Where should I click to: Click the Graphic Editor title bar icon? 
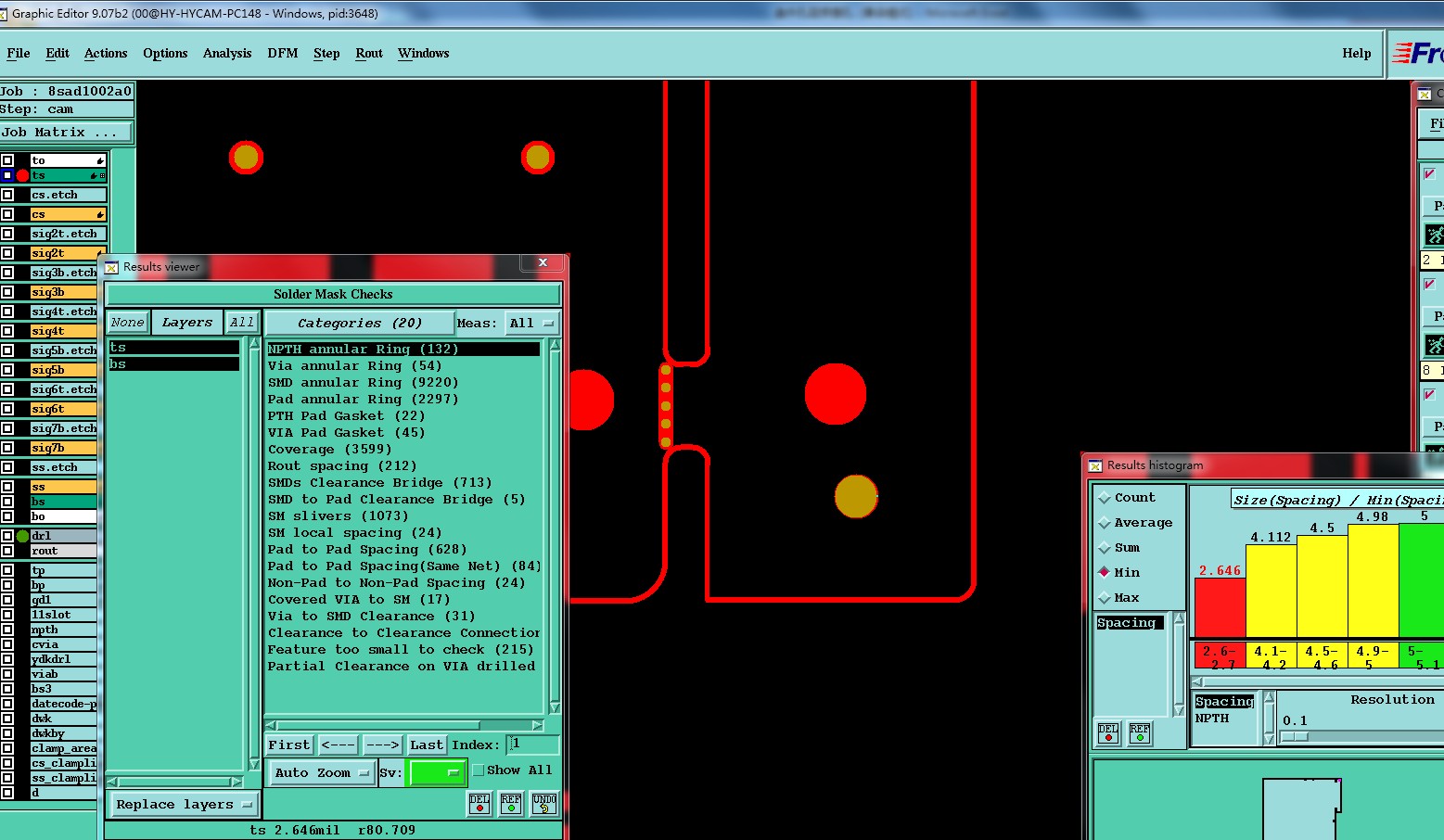(x=4, y=14)
